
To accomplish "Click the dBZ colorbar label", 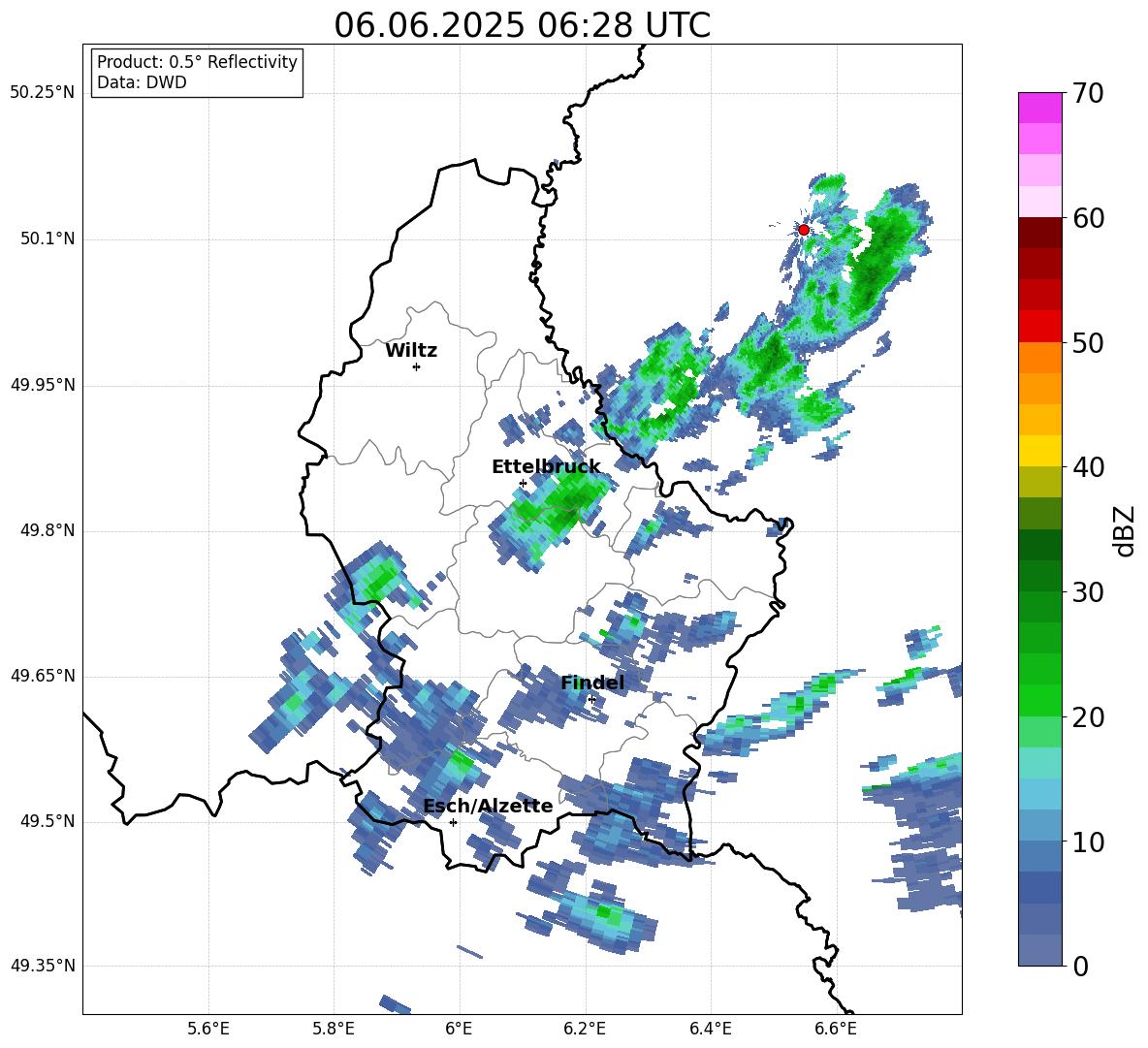I will click(x=1124, y=530).
